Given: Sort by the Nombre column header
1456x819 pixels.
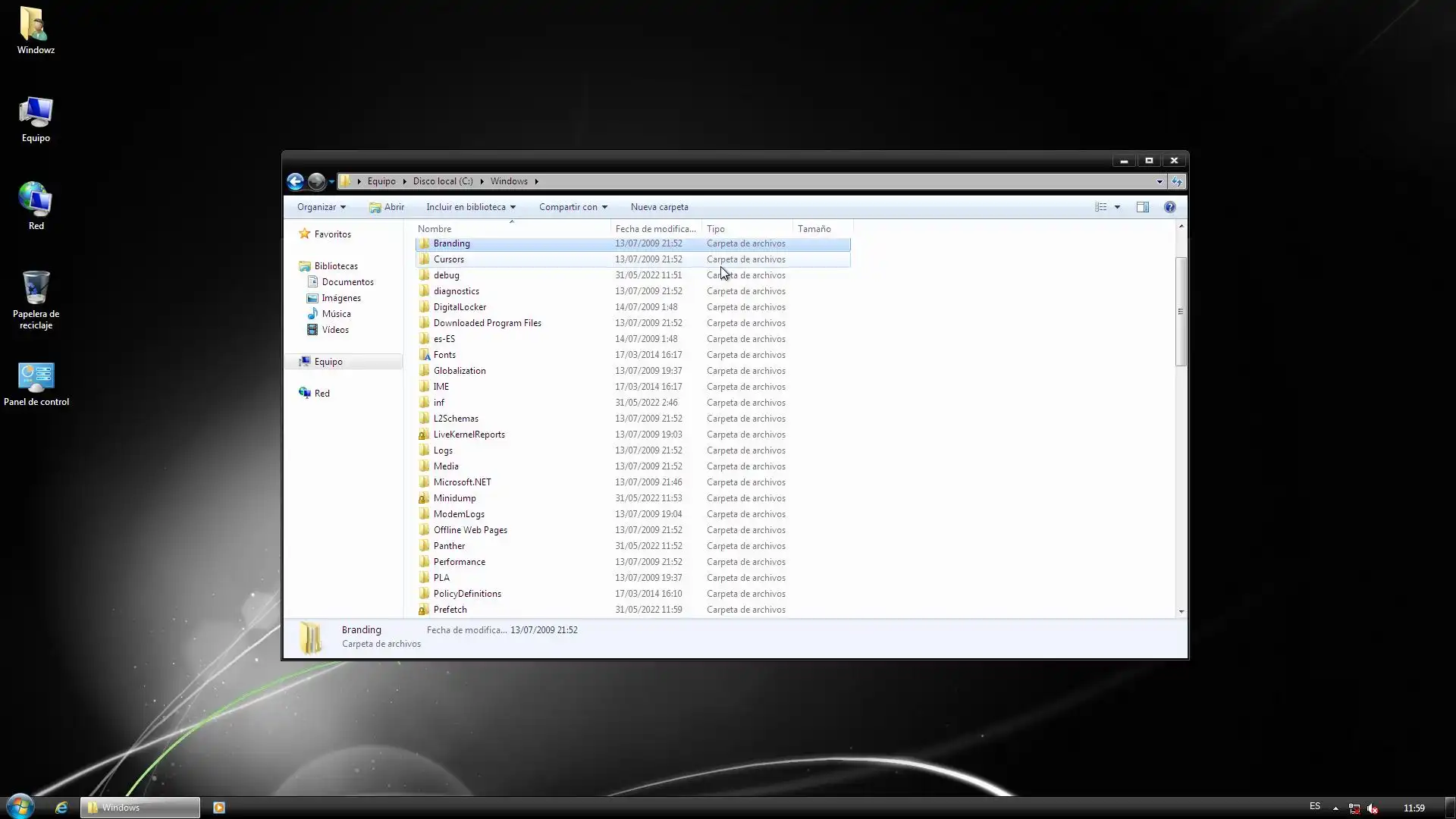Looking at the screenshot, I should pos(435,229).
